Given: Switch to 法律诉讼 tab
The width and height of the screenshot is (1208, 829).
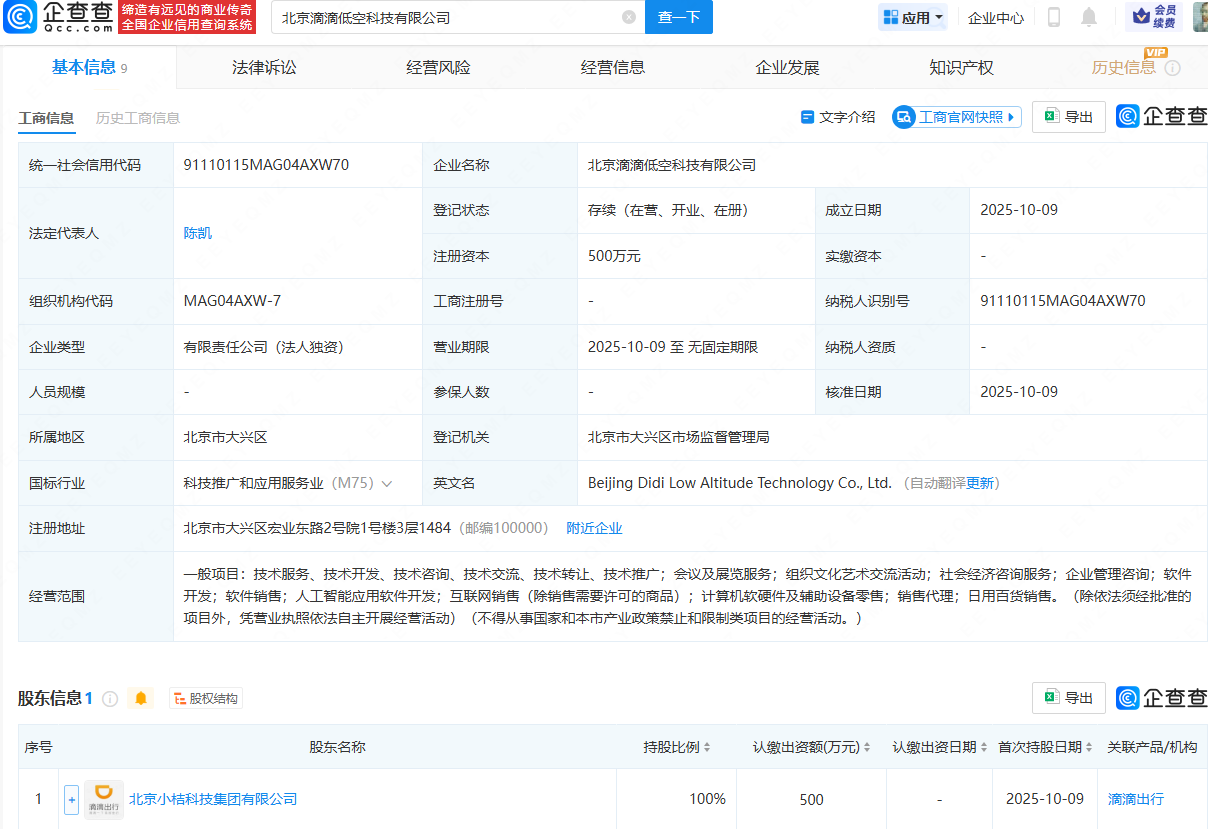Looking at the screenshot, I should (x=264, y=67).
